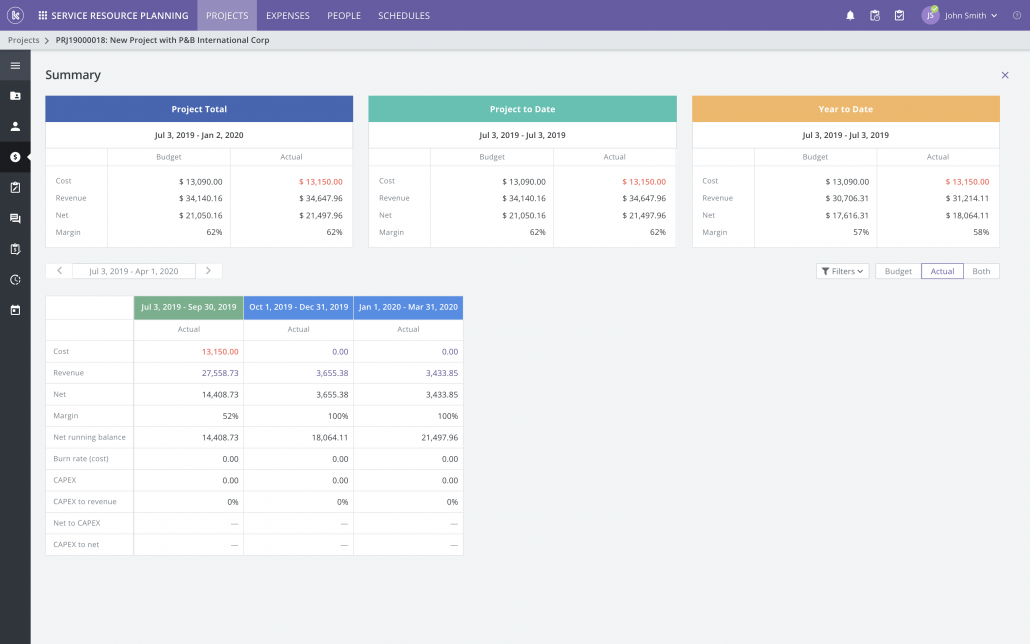This screenshot has width=1030, height=644.
Task: Open the person sidebar icon
Action: tap(15, 126)
